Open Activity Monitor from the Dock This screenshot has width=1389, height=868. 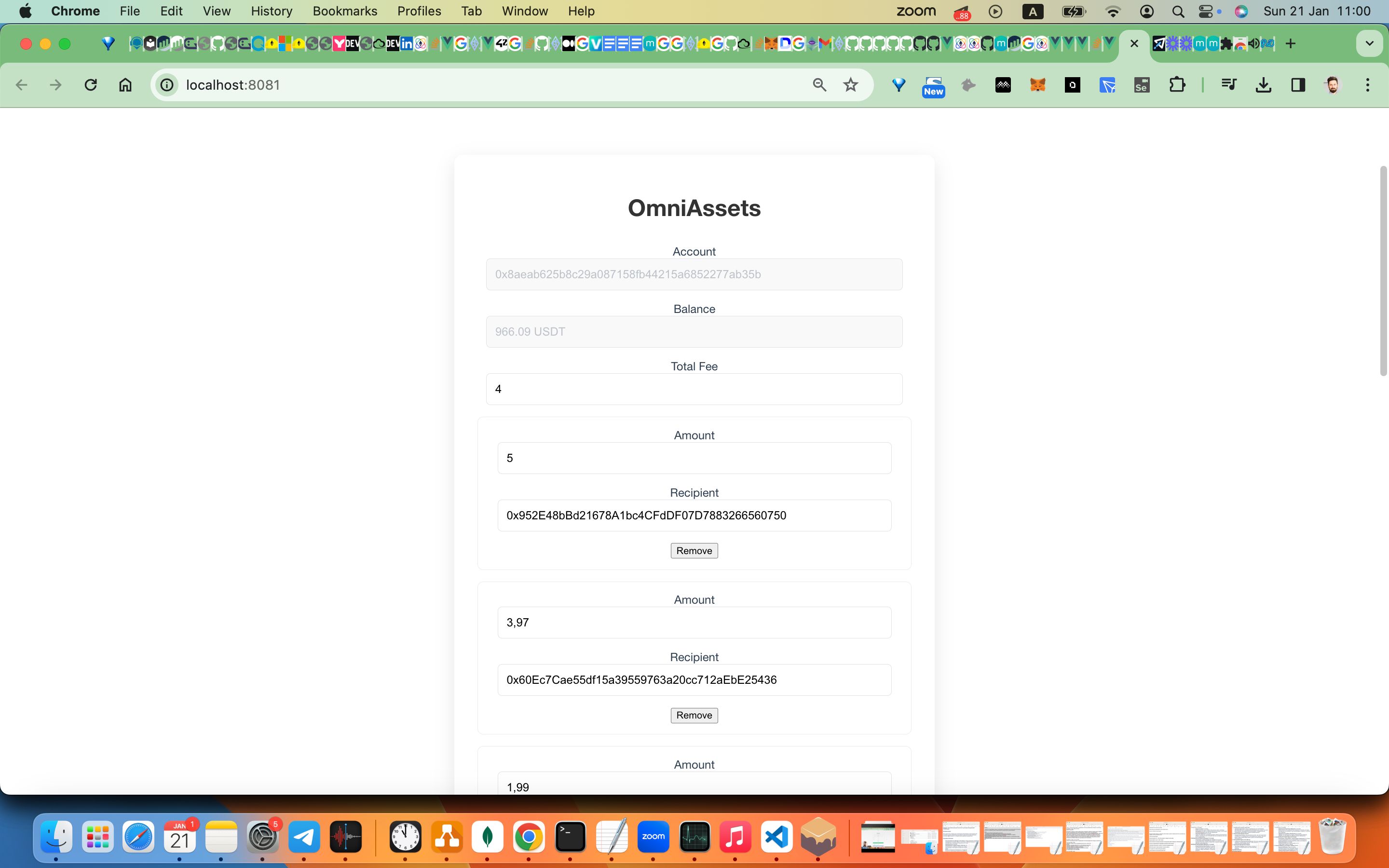[x=694, y=837]
